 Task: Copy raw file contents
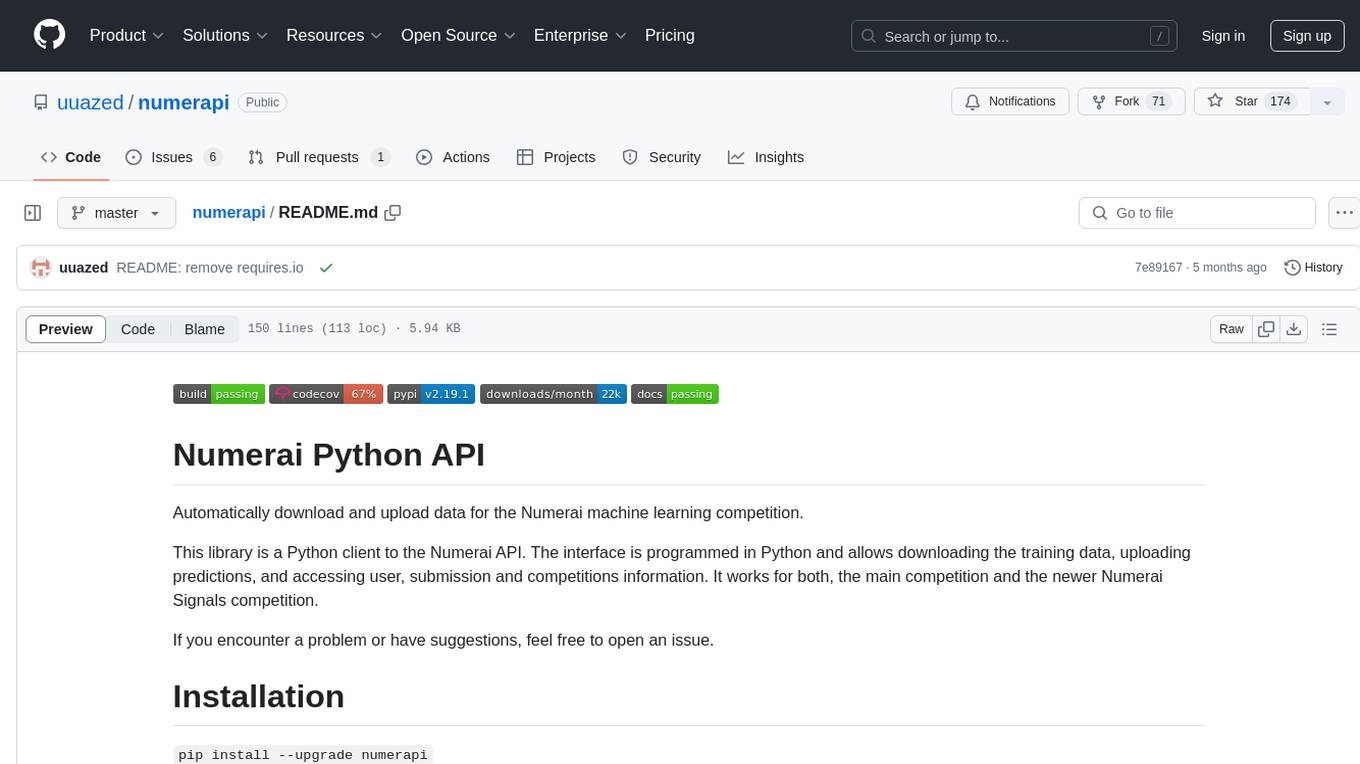point(1267,329)
